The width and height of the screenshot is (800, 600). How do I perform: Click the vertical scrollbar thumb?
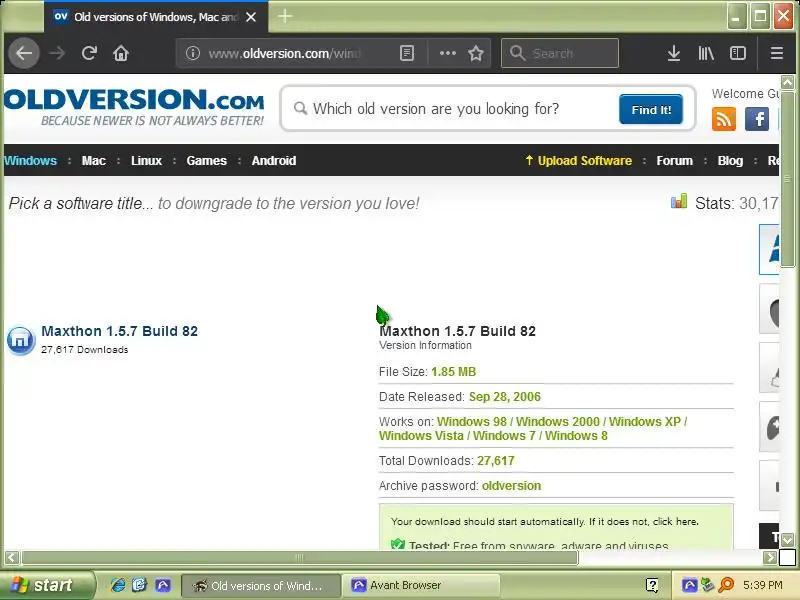click(x=787, y=178)
